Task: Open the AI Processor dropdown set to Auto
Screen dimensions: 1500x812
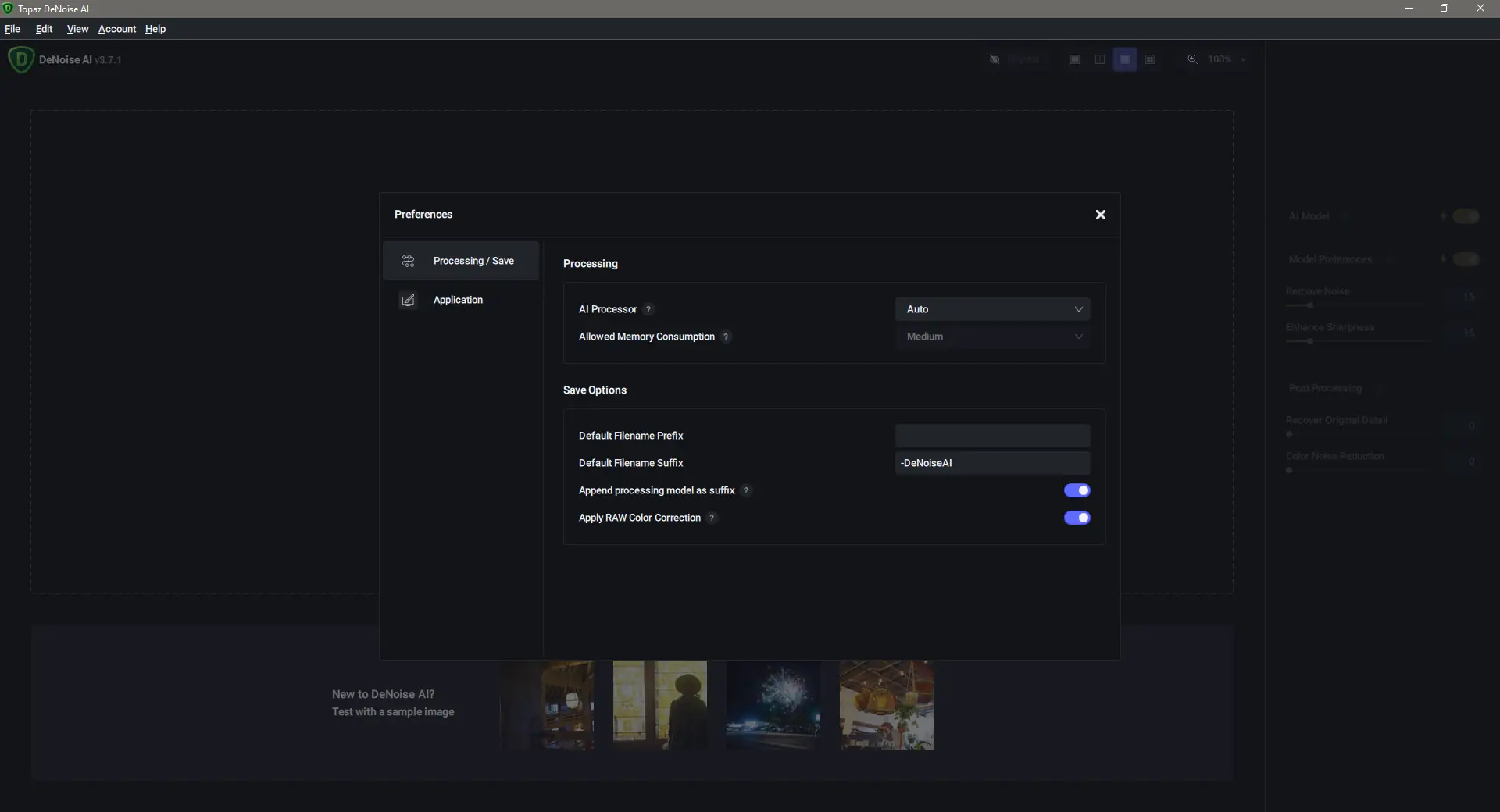Action: click(992, 309)
